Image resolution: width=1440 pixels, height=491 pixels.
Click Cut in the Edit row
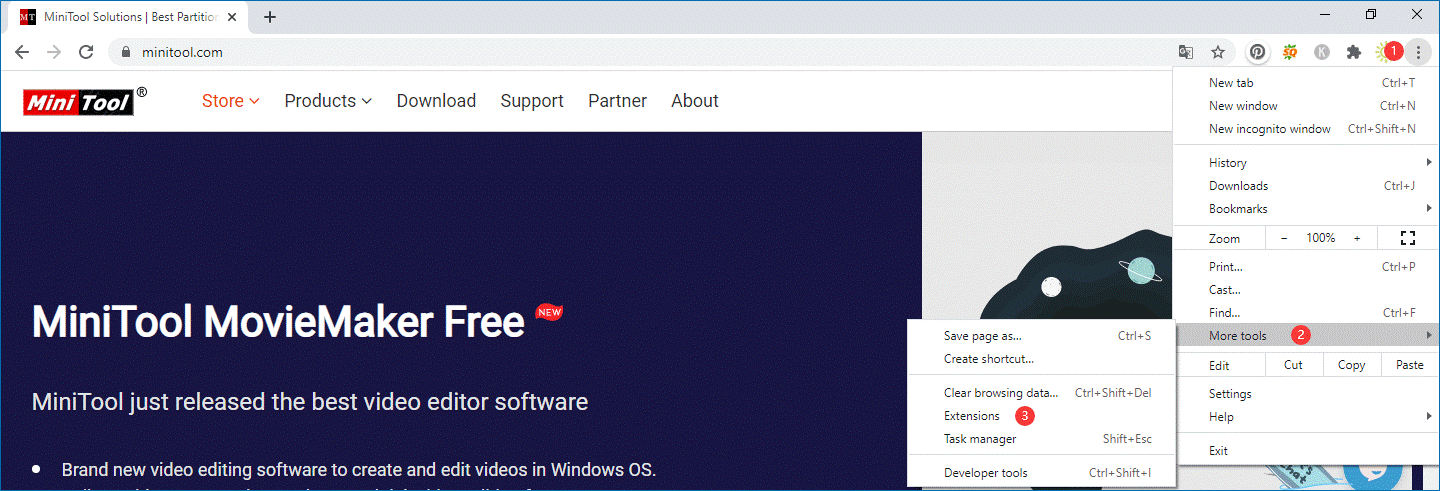point(1293,365)
